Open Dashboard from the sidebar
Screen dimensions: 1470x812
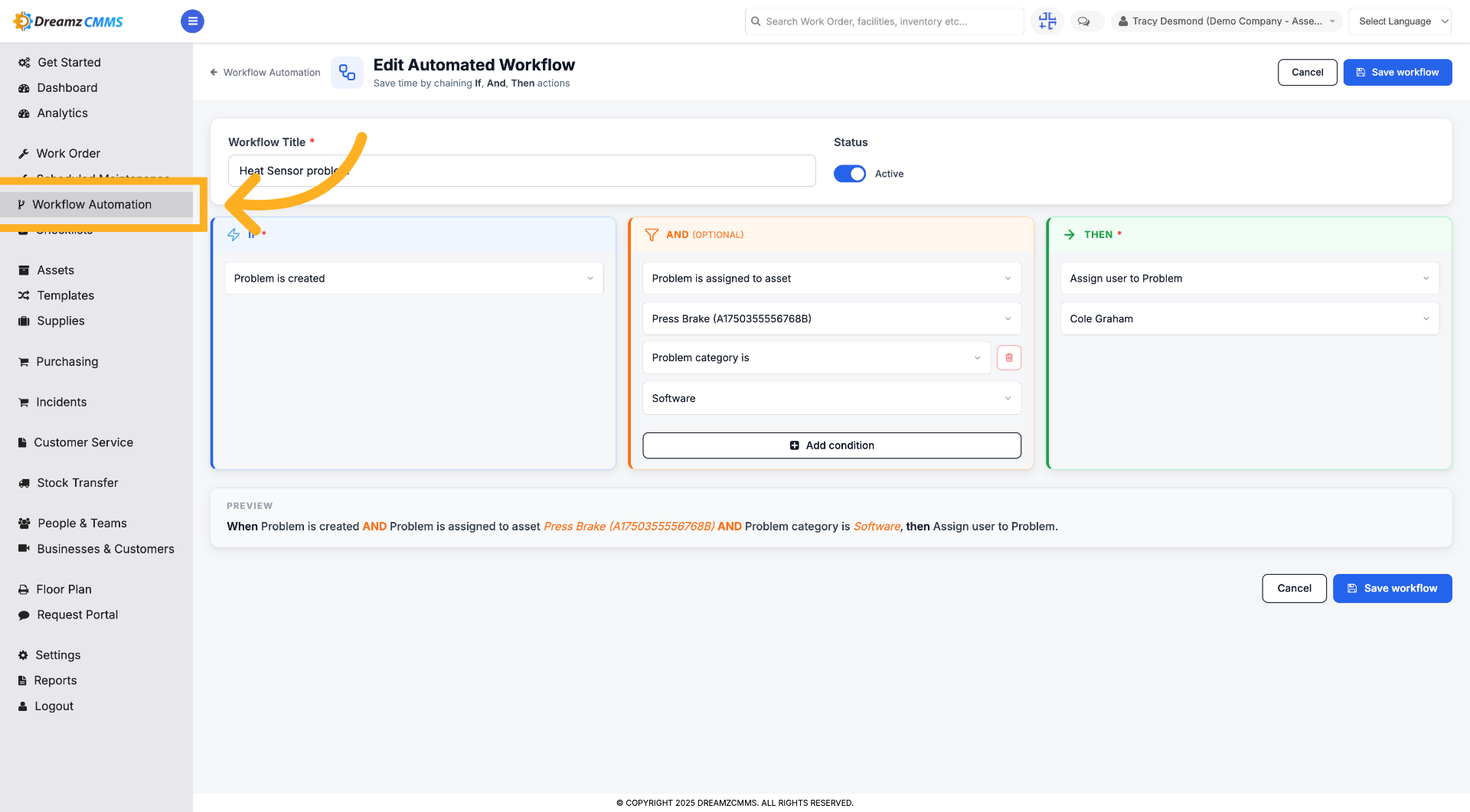pos(67,88)
